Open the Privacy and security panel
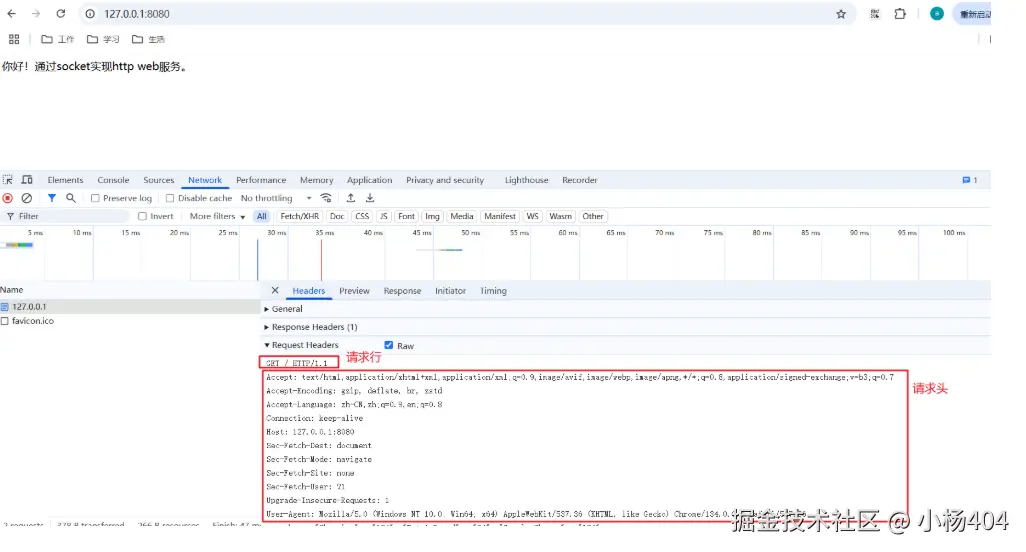 445,180
